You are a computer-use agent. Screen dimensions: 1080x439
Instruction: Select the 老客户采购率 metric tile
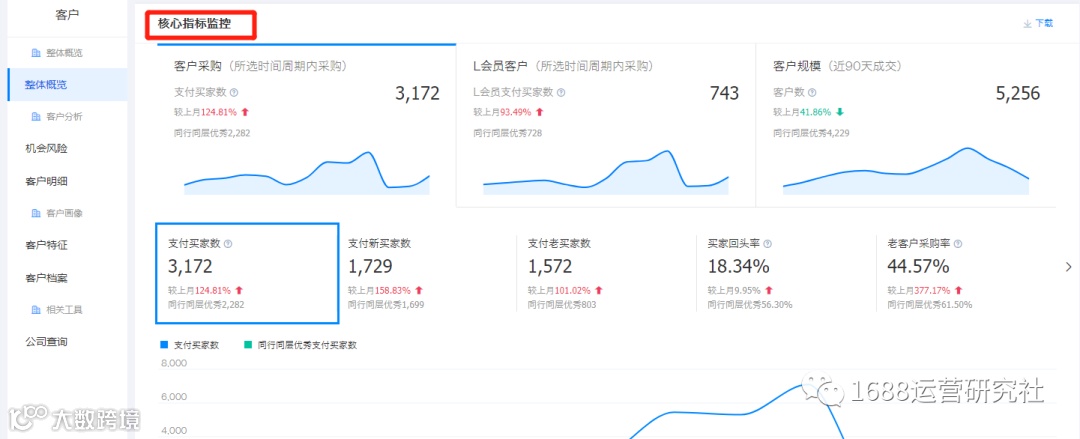966,273
